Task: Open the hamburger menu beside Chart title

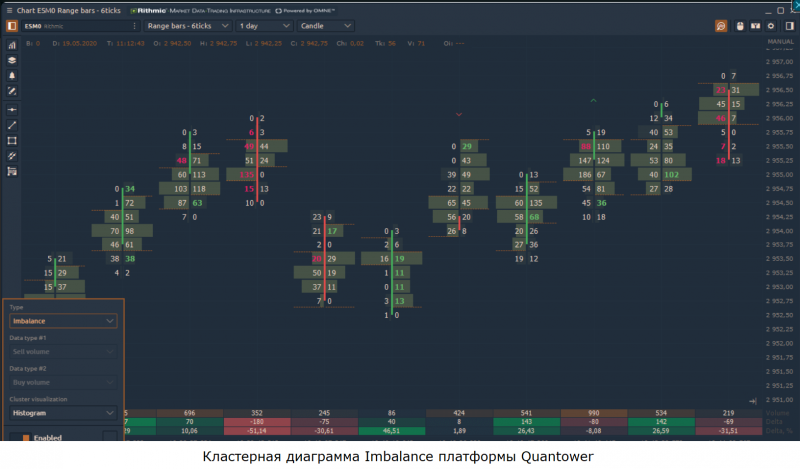Action: coord(8,9)
